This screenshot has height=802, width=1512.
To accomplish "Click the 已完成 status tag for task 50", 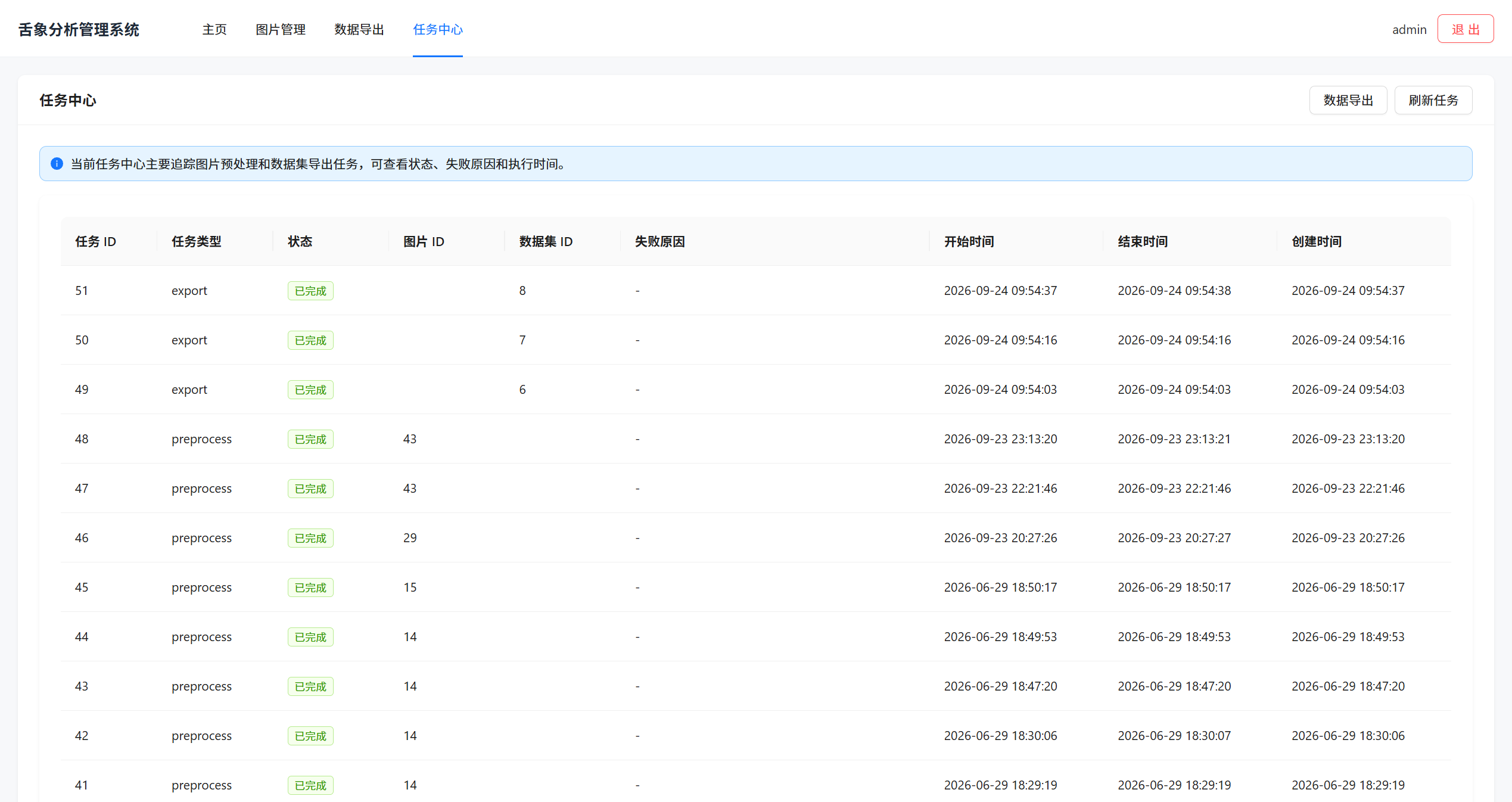I will click(310, 340).
